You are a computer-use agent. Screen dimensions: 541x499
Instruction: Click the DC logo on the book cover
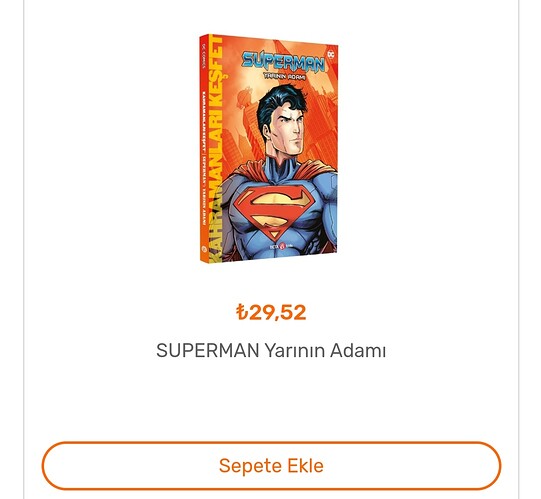[331, 54]
